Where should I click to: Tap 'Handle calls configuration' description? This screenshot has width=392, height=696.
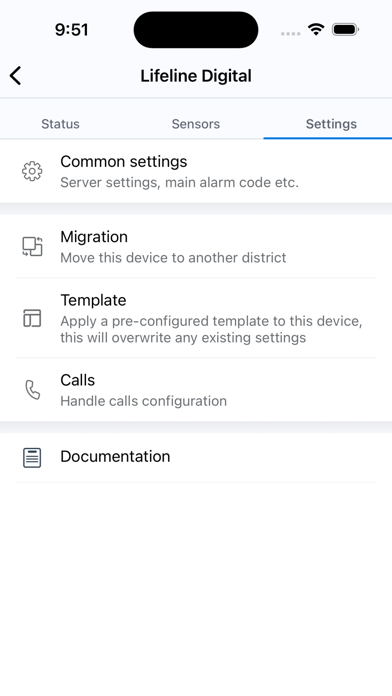[x=143, y=401]
